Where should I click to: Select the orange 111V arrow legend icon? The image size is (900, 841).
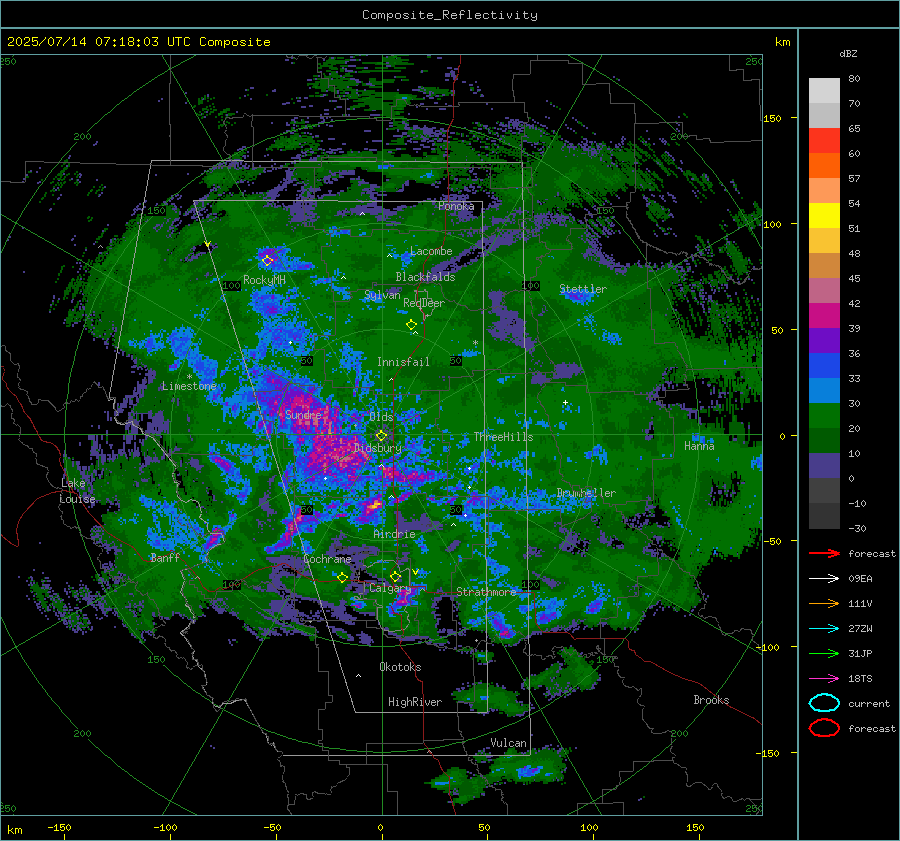[x=824, y=603]
